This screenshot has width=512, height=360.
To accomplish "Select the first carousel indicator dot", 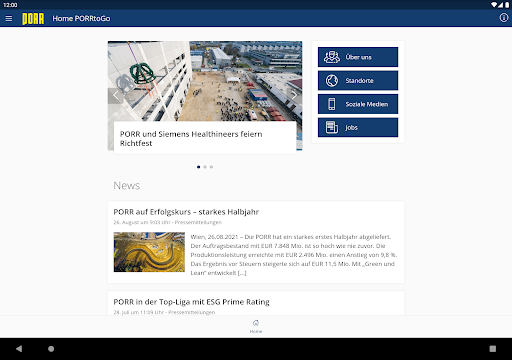I will pos(199,167).
